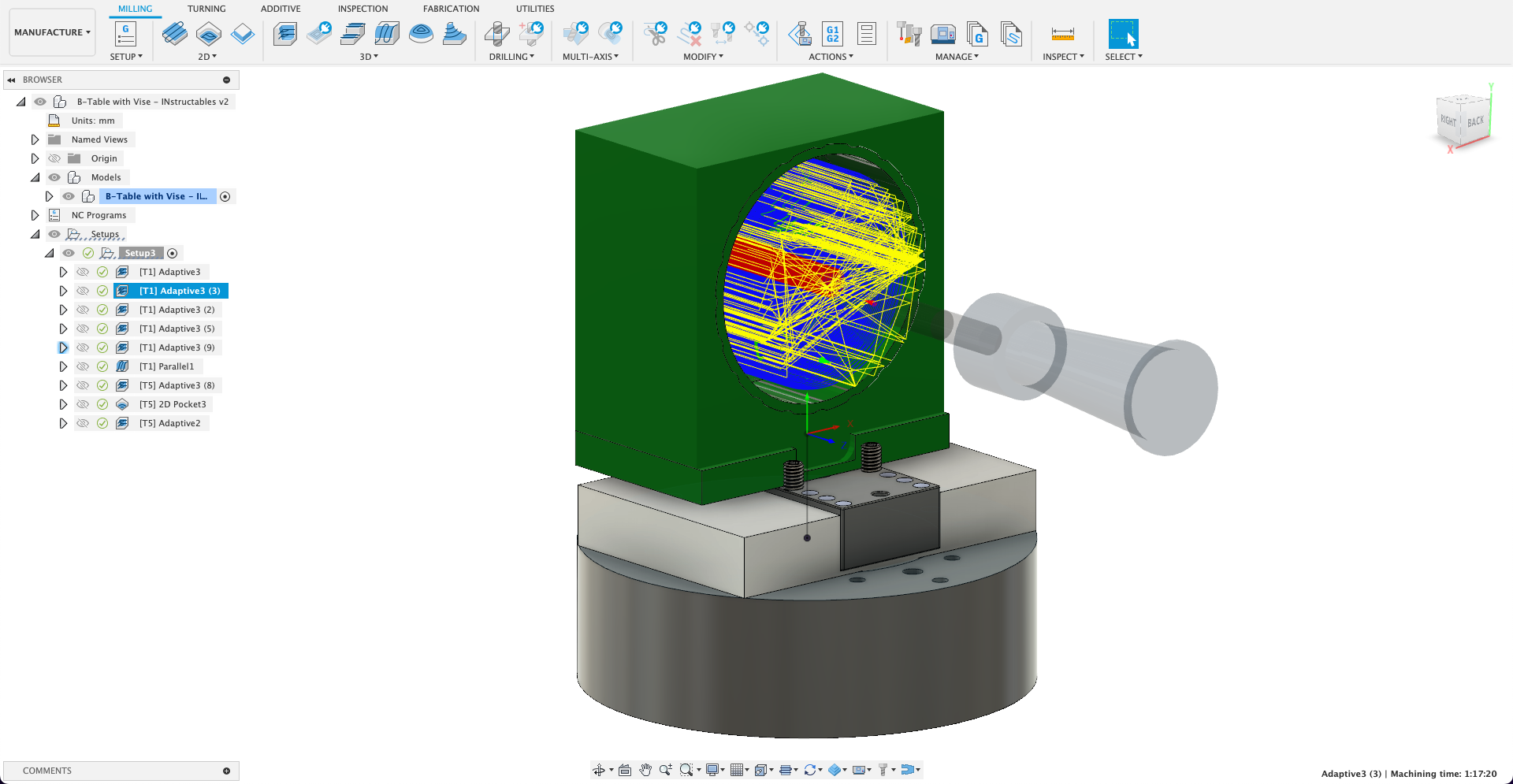Viewport: 1513px width, 784px height.
Task: Toggle visibility of Setup3
Action: [69, 253]
